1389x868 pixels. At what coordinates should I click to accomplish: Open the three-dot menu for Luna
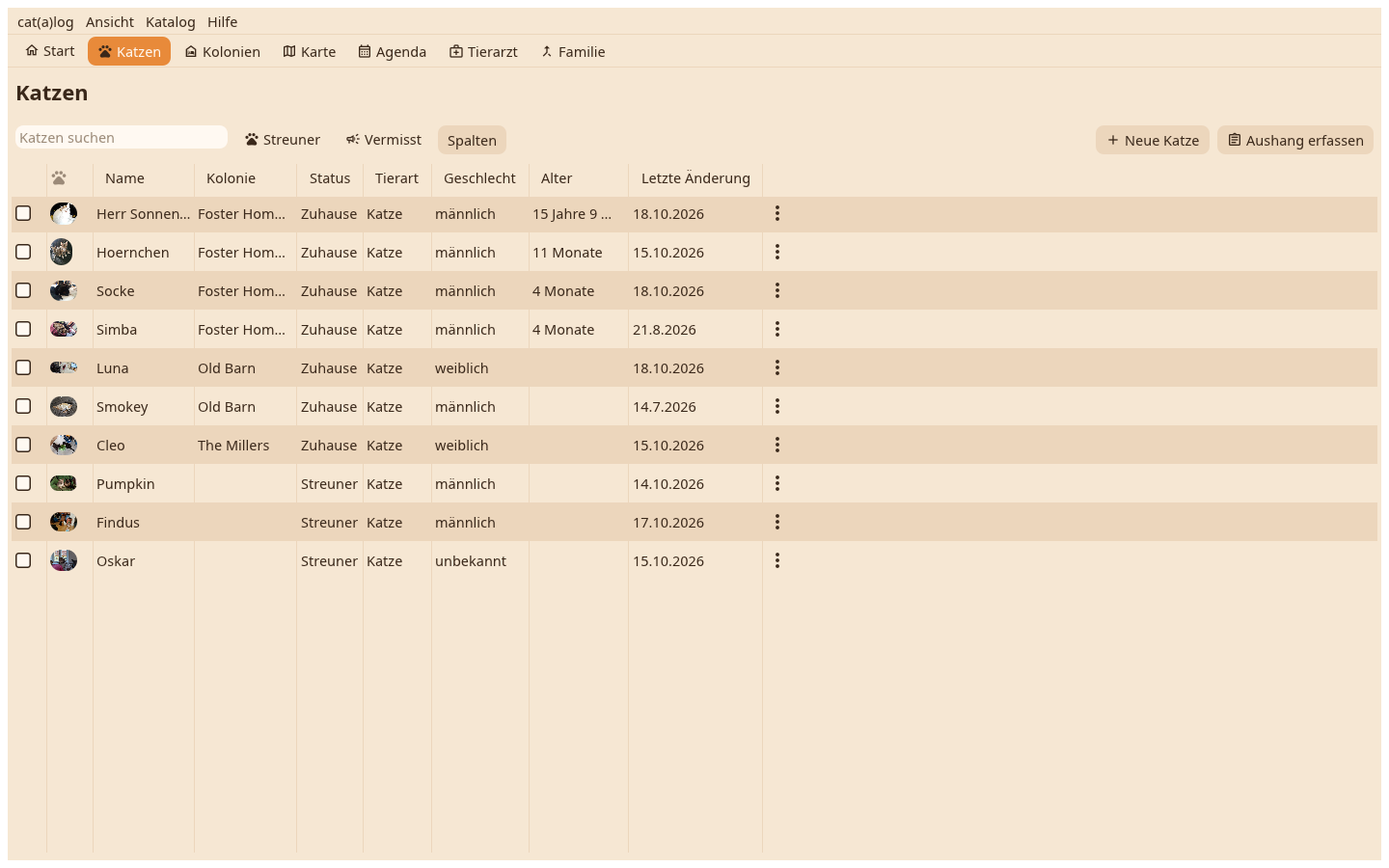click(x=777, y=367)
